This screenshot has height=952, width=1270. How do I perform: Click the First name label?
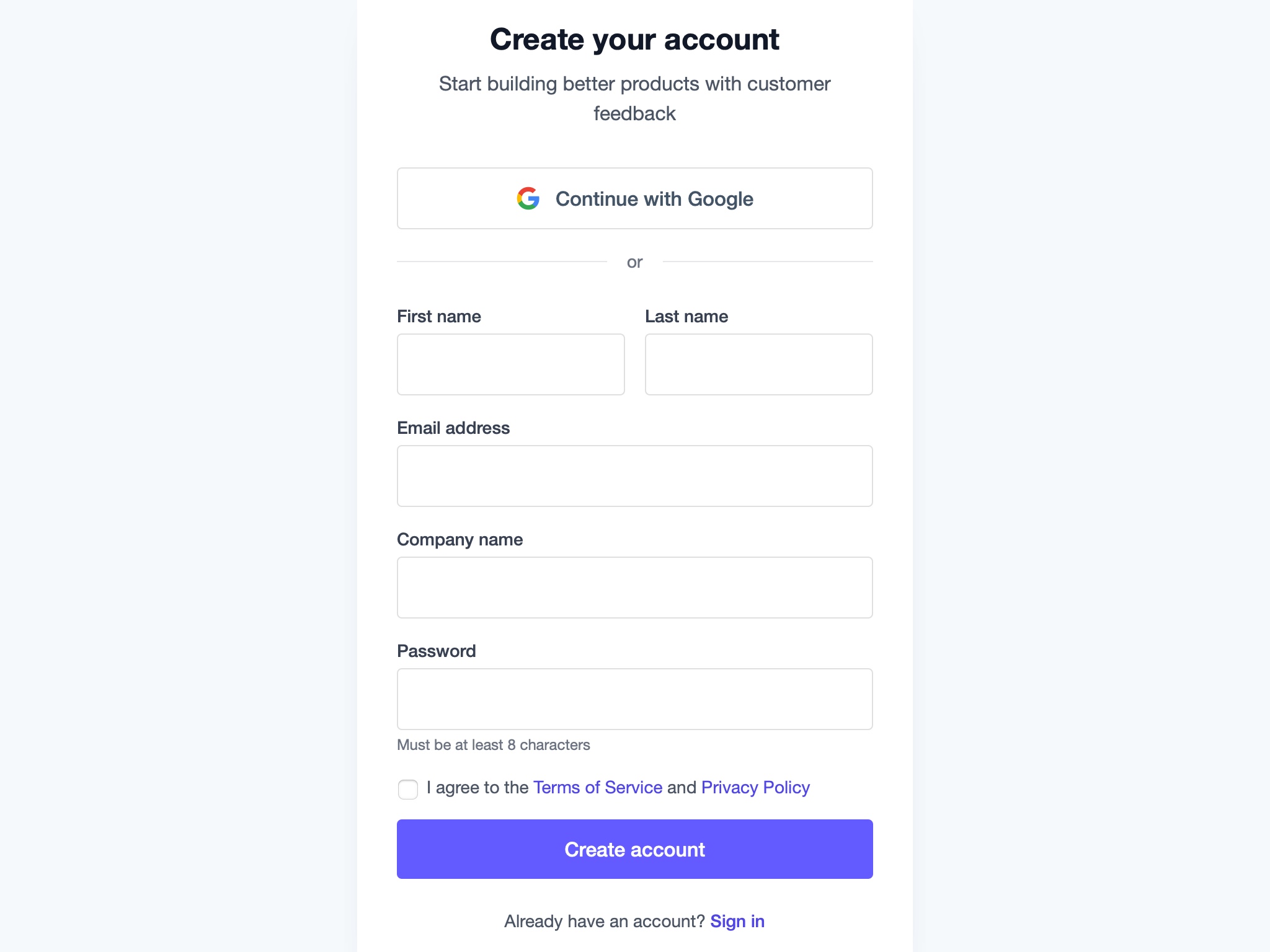(438, 316)
